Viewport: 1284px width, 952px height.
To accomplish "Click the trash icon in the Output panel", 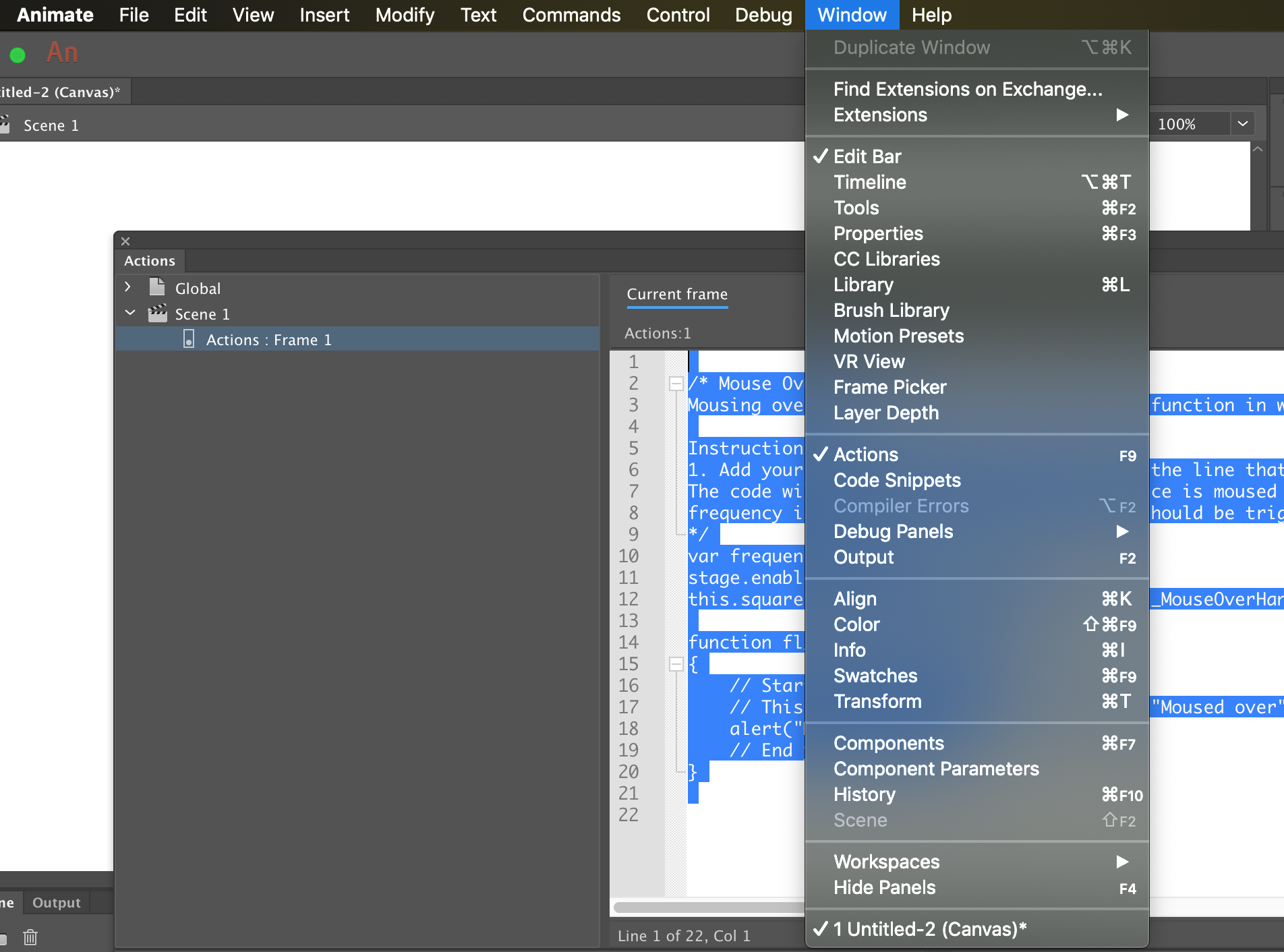I will [30, 937].
